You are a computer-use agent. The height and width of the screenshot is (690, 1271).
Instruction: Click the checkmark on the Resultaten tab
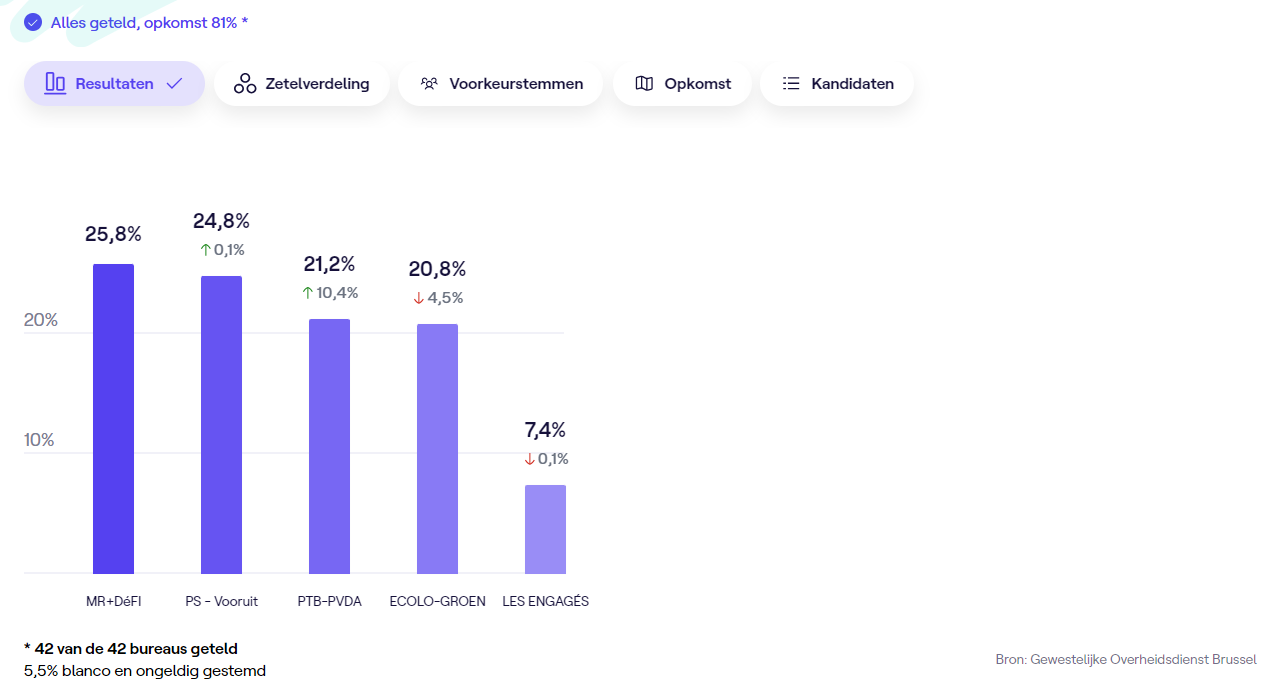click(174, 84)
